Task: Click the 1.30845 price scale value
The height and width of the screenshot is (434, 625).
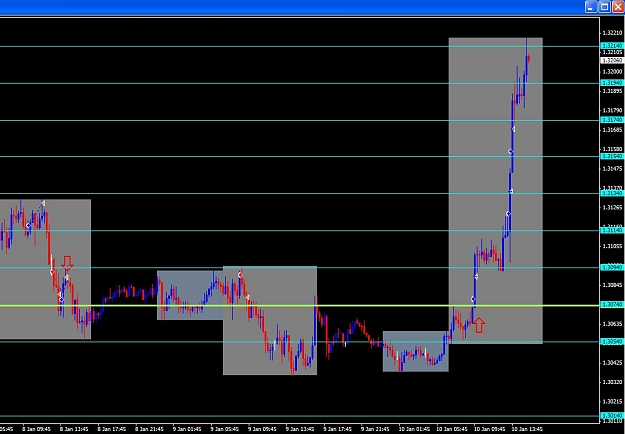Action: [613, 285]
